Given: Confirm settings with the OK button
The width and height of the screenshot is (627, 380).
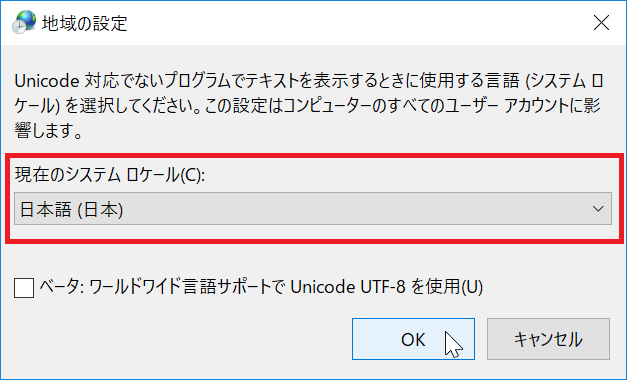Looking at the screenshot, I should click(413, 339).
